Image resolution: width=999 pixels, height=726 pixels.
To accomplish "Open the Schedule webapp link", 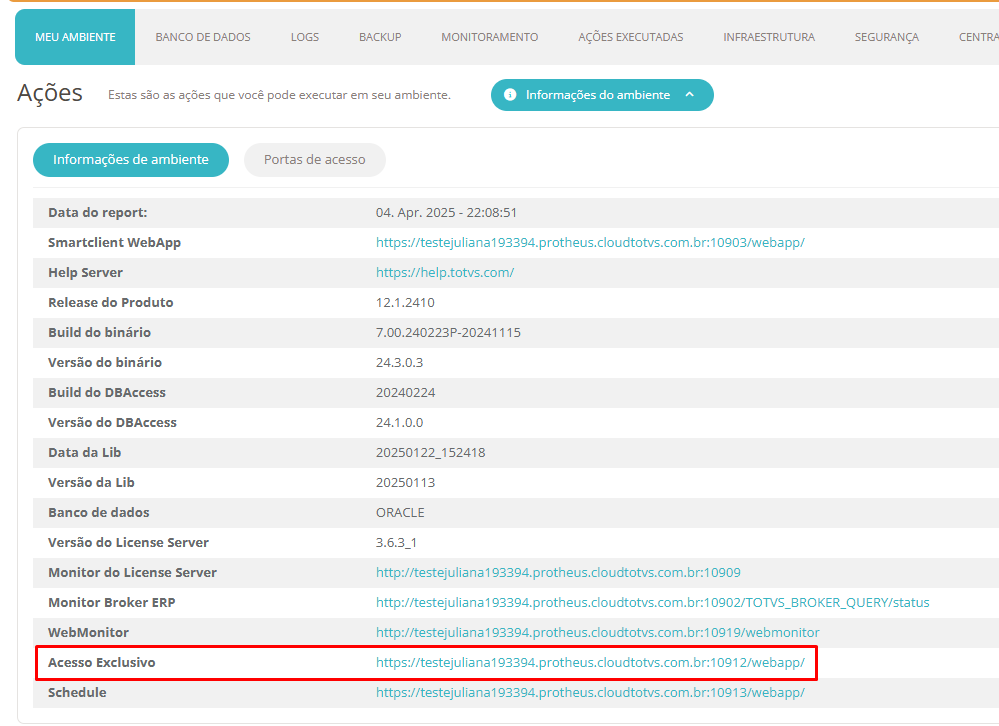I will [x=590, y=692].
